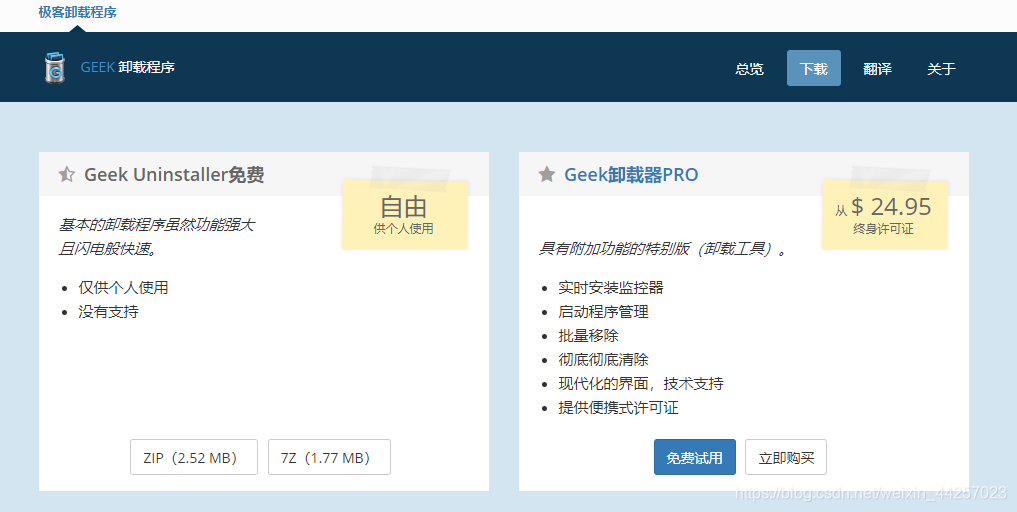Click the 立即购买 button
Screen dimensions: 1017x512
click(786, 457)
